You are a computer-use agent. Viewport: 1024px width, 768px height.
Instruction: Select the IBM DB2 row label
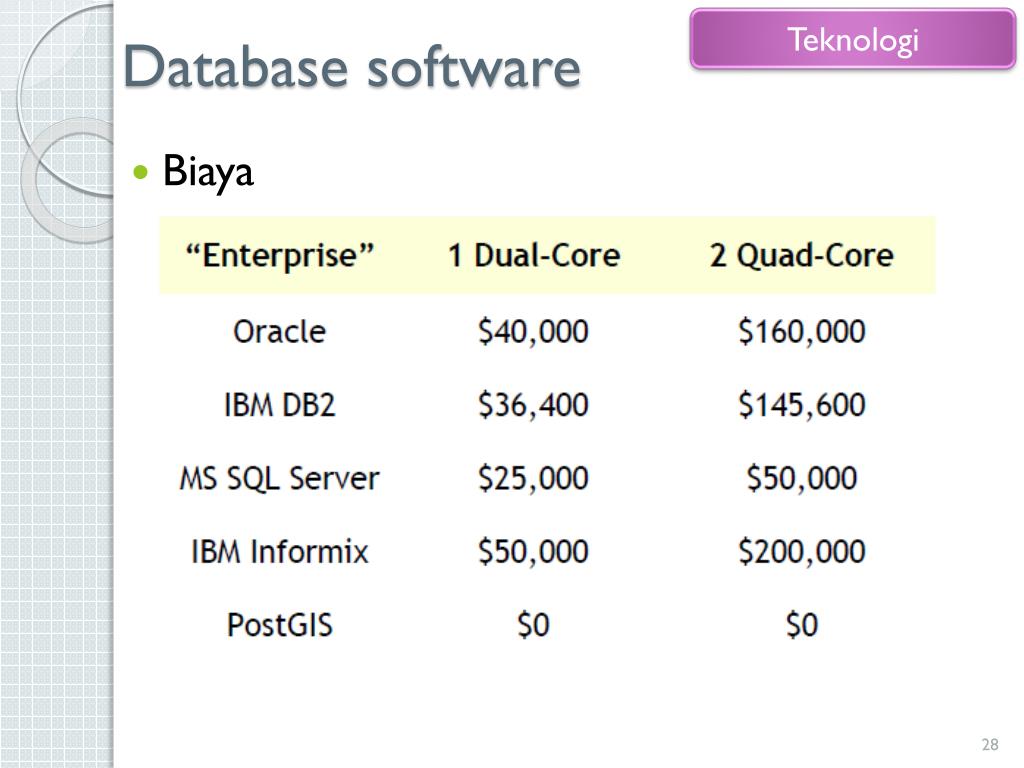(x=280, y=405)
